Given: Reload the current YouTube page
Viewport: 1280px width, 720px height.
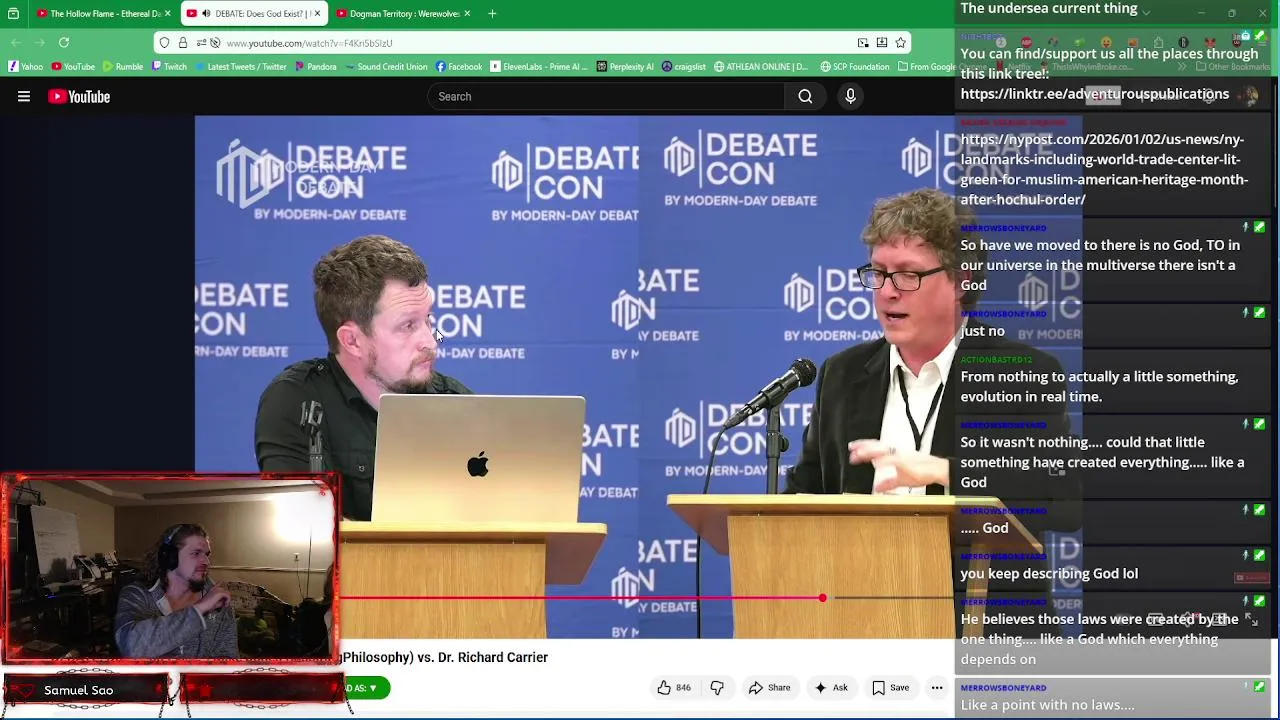Looking at the screenshot, I should [x=64, y=42].
